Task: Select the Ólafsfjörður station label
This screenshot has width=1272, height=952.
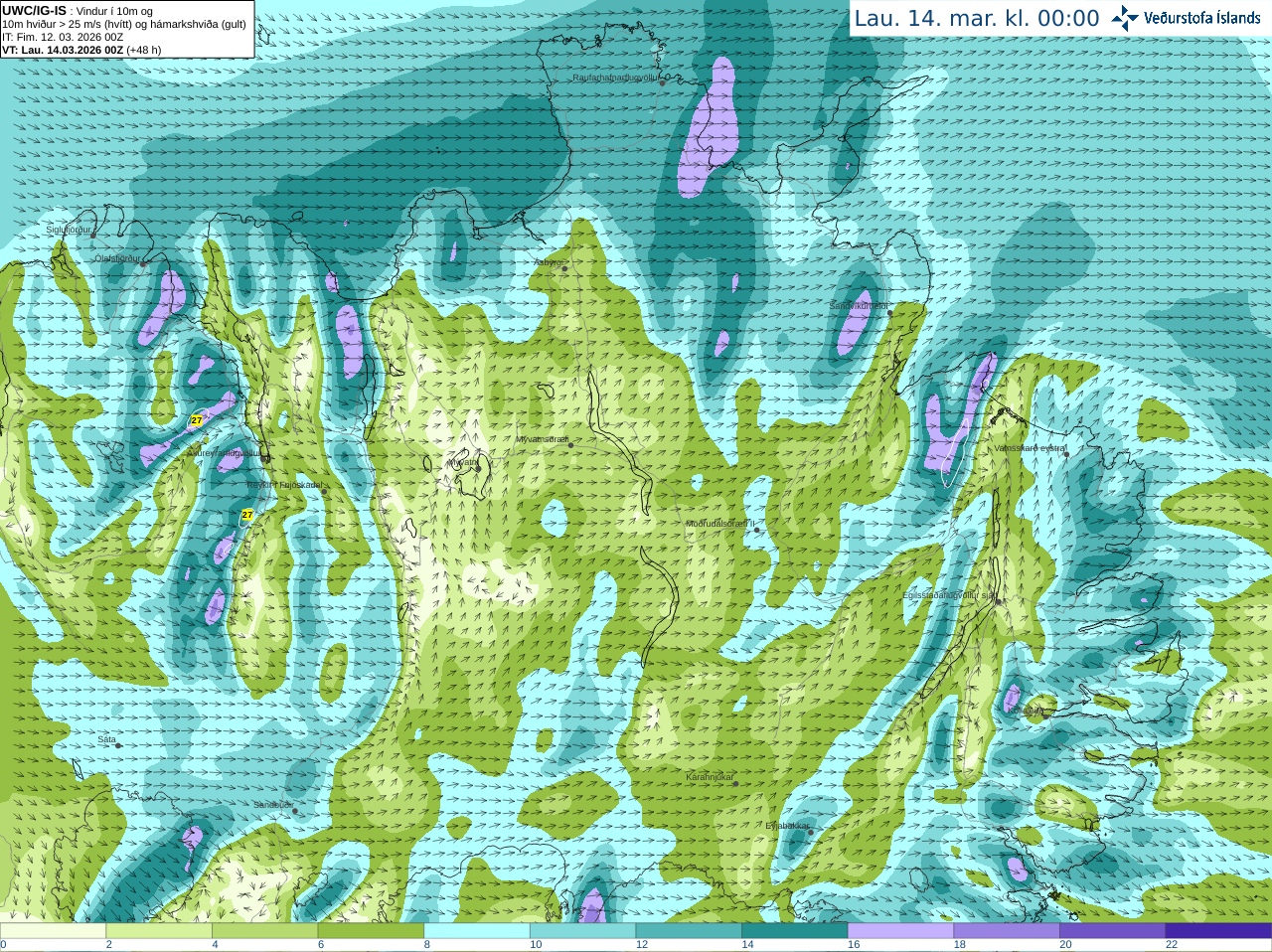Action: tap(117, 258)
